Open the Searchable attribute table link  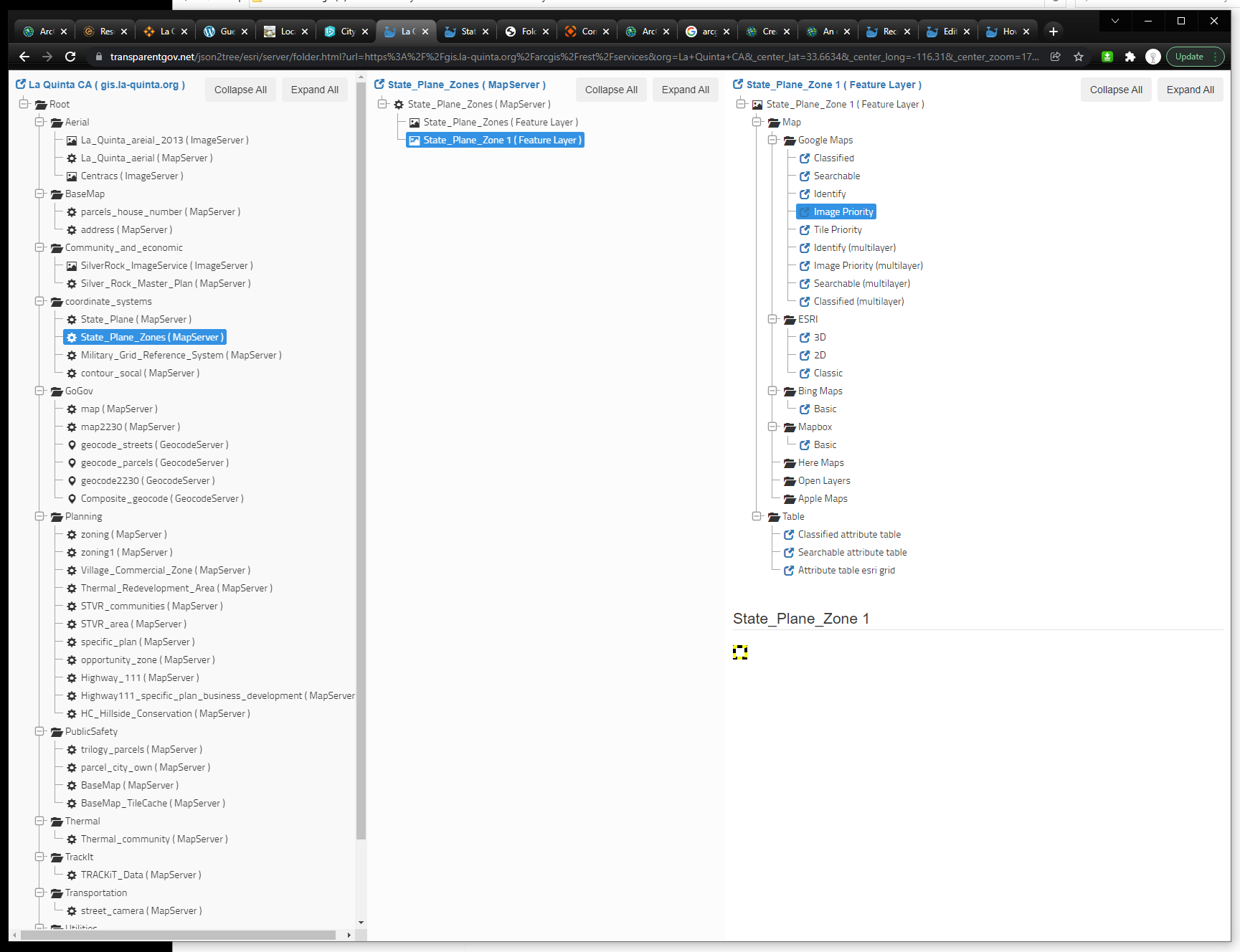(852, 553)
